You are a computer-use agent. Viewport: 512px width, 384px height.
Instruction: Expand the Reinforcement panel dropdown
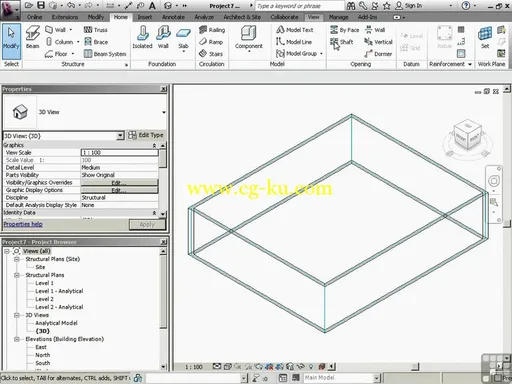pos(470,64)
